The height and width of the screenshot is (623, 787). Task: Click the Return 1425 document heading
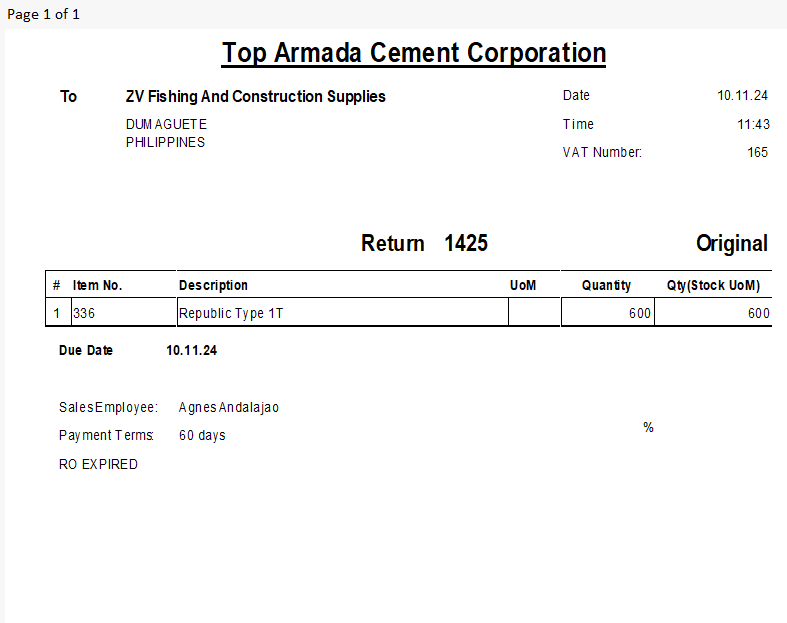[x=424, y=243]
